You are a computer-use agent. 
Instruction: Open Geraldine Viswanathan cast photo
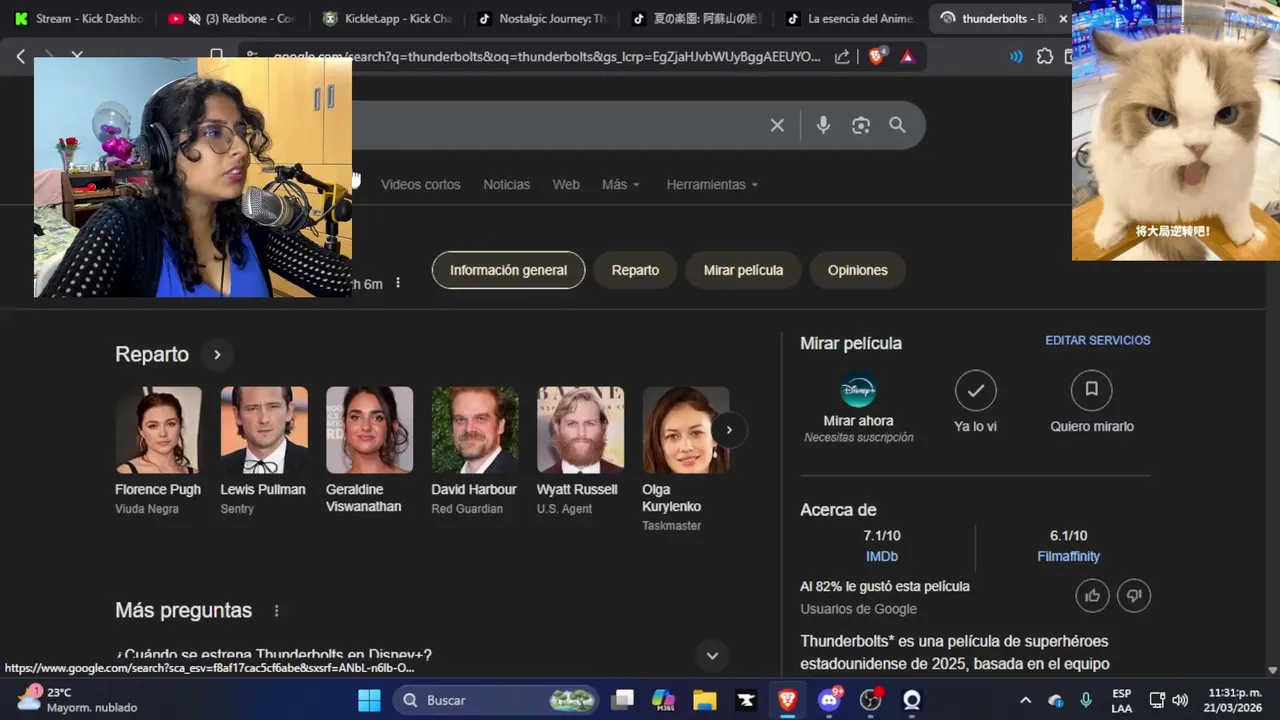369,430
